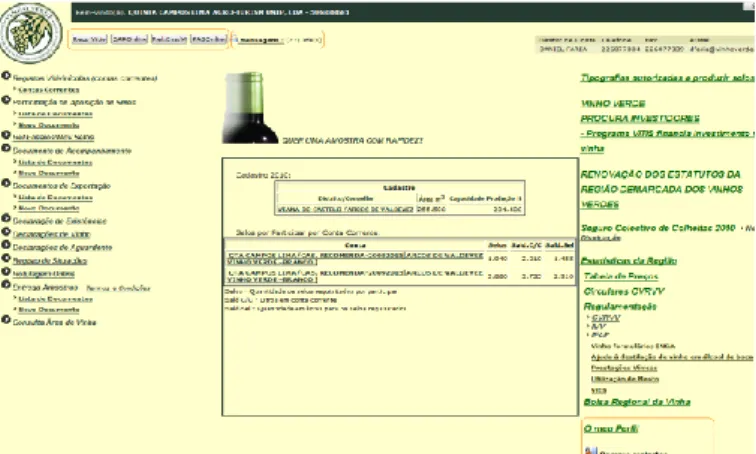Click the bullet icon beside Declaração de Existências
Viewport: 756px width, 454px height.
tap(6, 218)
